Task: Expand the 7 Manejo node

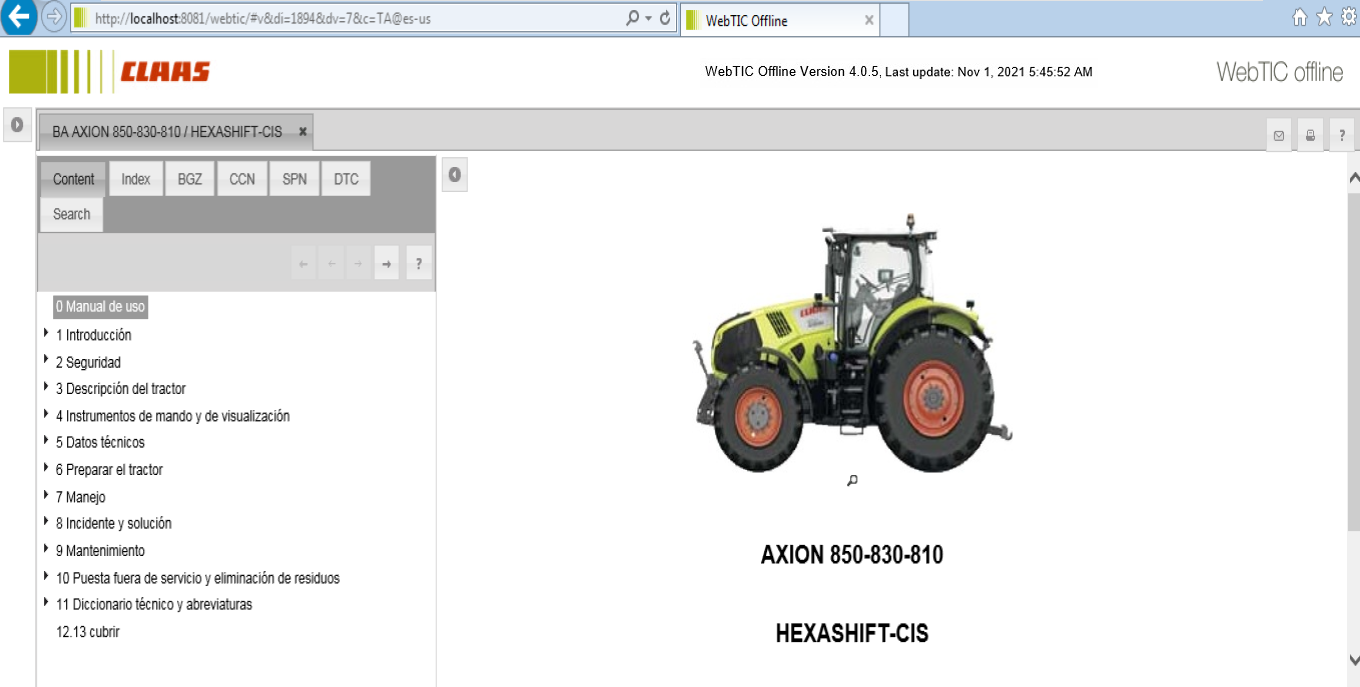Action: 46,494
